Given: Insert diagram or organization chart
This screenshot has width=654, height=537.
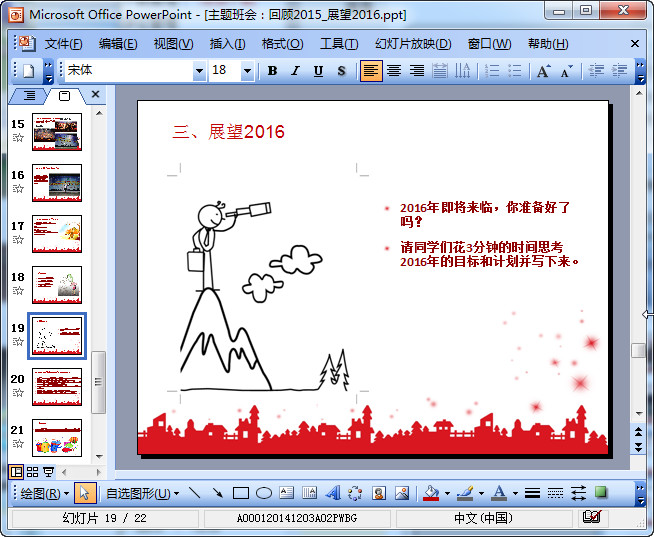Looking at the screenshot, I should (x=355, y=493).
